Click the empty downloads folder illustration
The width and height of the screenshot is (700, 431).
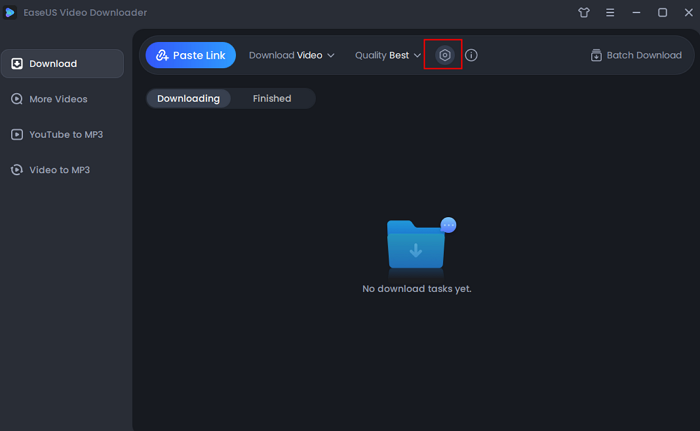418,245
